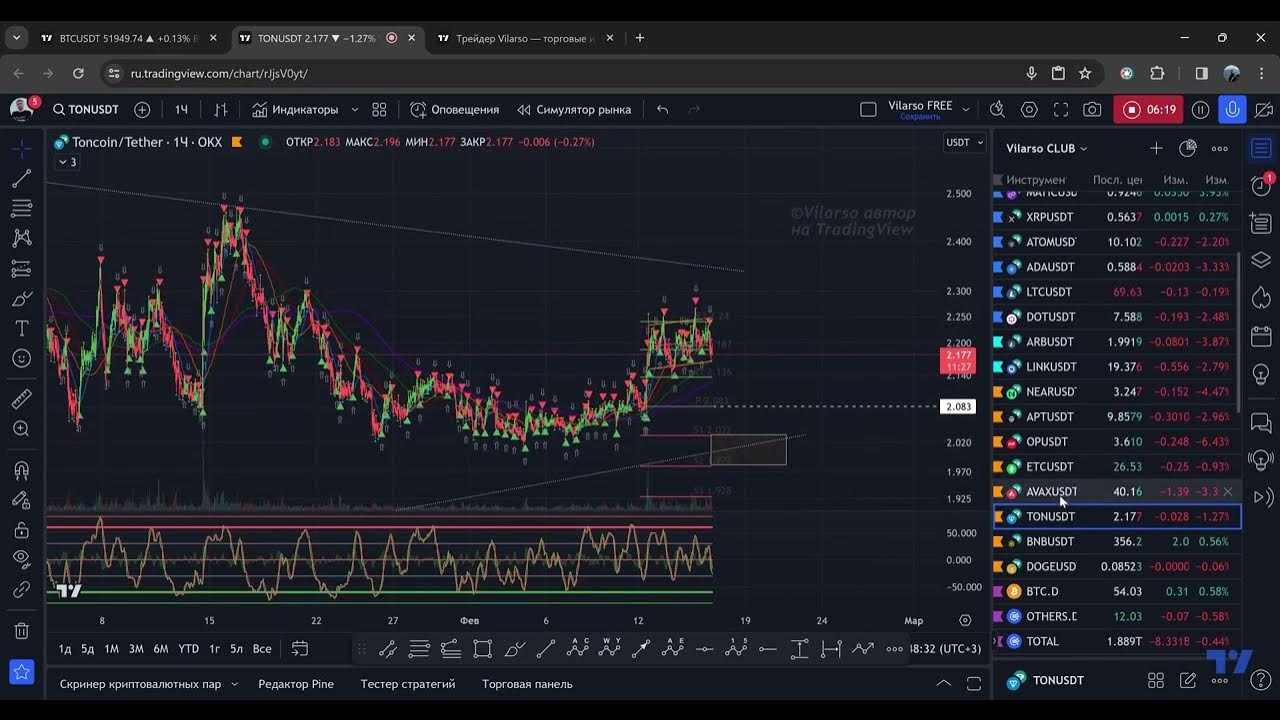Open watchlist more options ellipsis
The image size is (1280, 720).
(x=1220, y=148)
